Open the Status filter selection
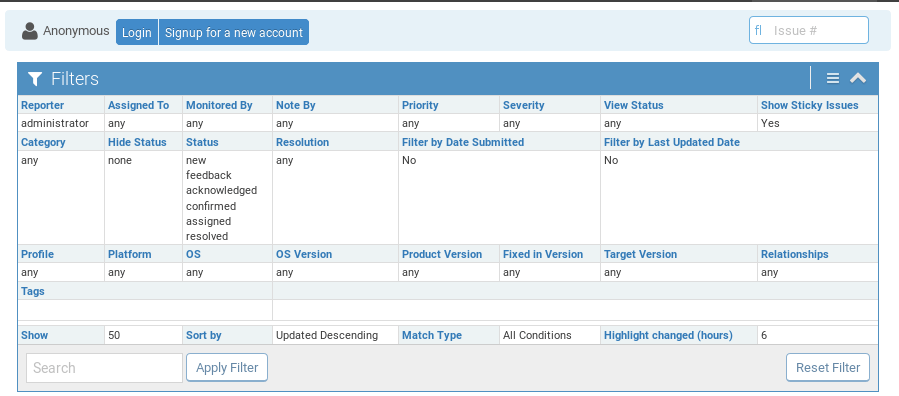 pos(202,142)
